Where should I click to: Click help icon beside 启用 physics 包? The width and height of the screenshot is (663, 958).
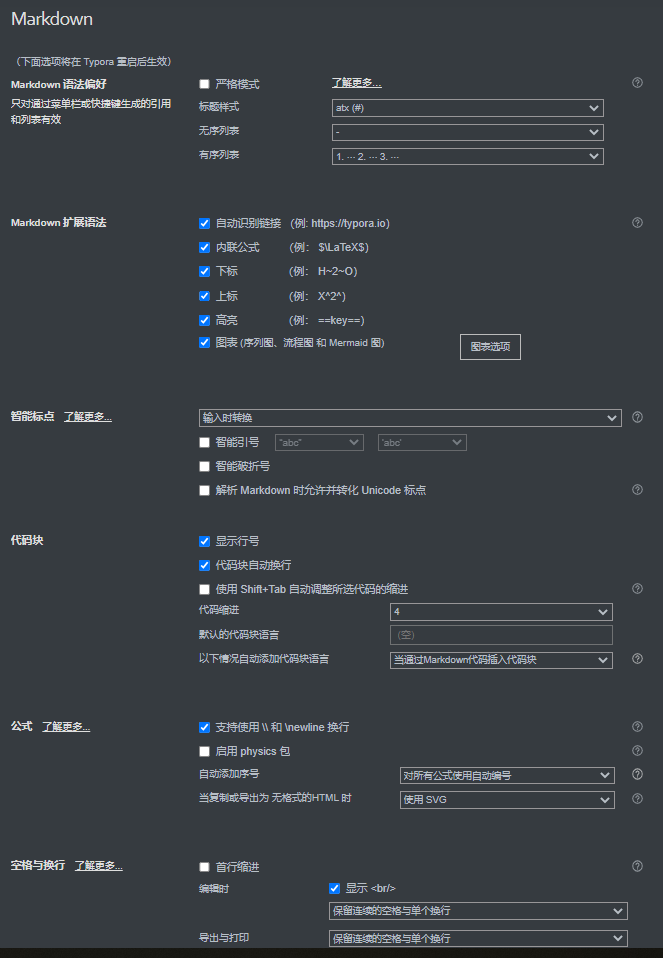point(637,751)
